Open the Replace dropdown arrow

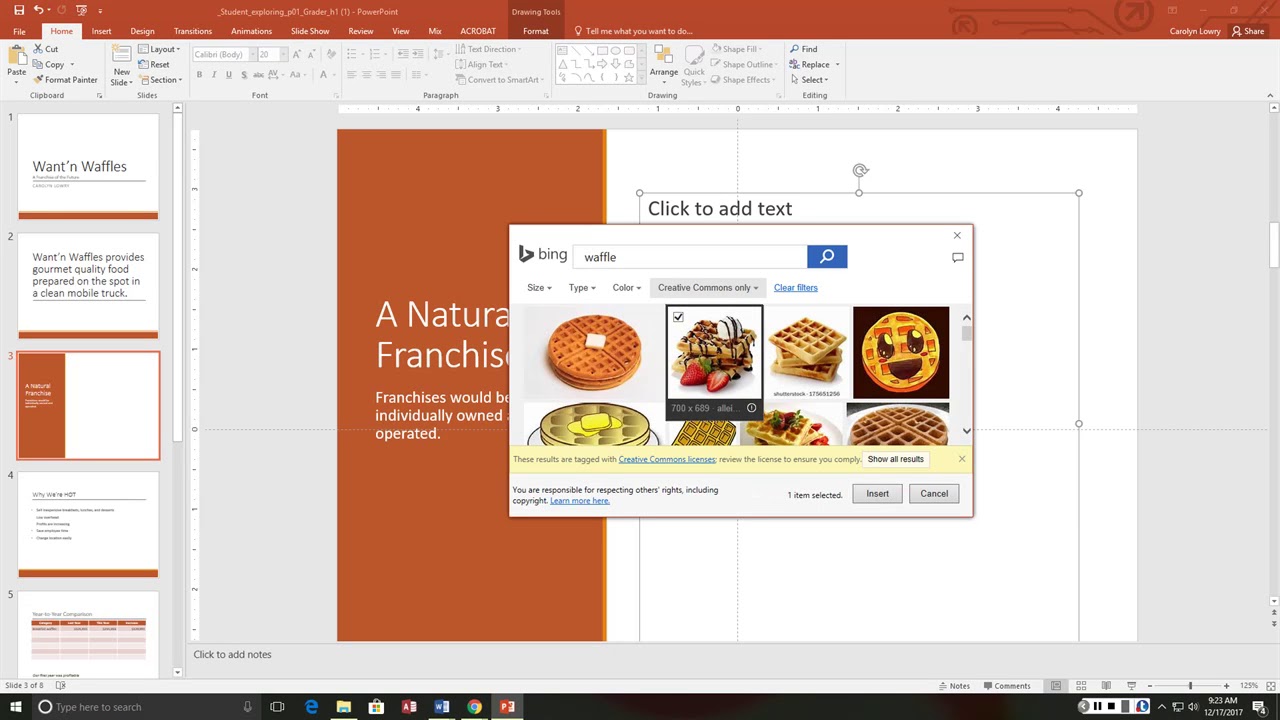click(x=837, y=65)
